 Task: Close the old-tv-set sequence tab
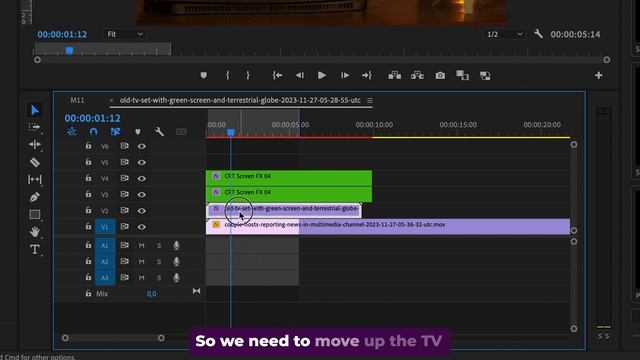(111, 100)
